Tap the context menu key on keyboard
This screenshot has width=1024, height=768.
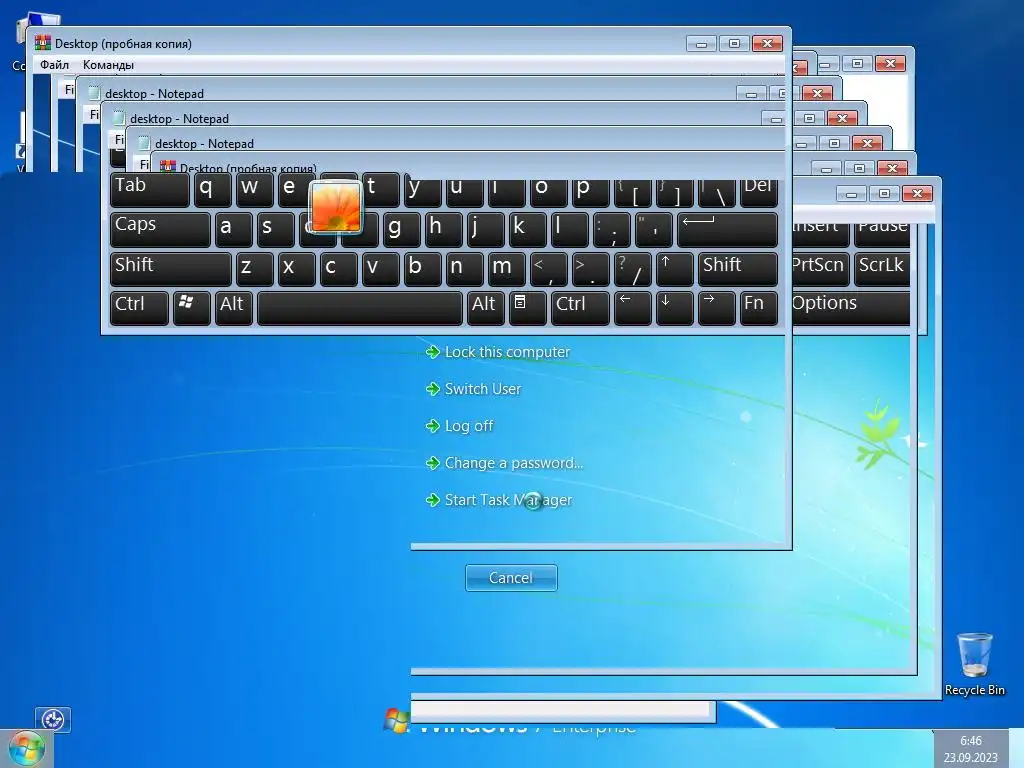[x=527, y=308]
